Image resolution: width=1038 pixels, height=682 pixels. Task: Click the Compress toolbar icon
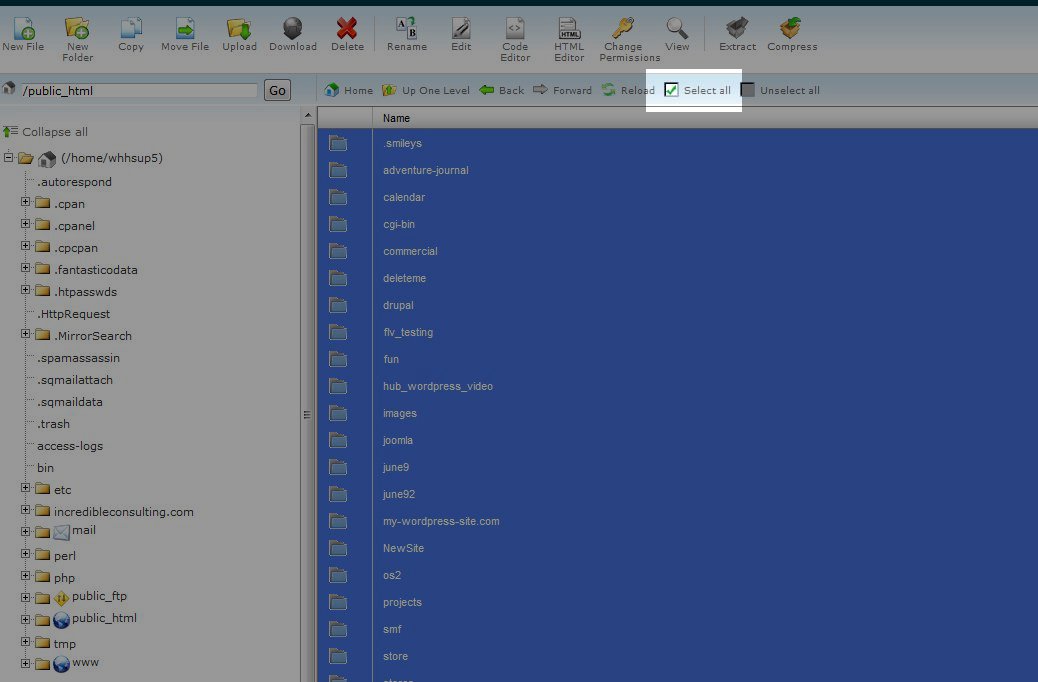[792, 29]
